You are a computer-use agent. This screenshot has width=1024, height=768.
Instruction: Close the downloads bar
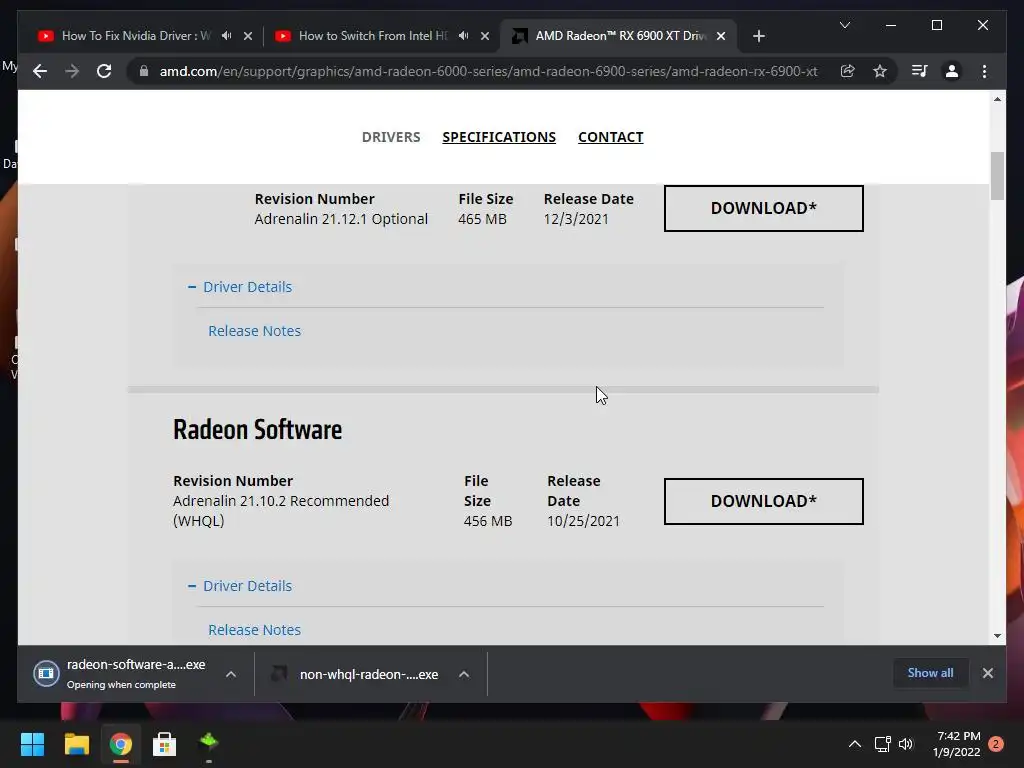pyautogui.click(x=987, y=673)
